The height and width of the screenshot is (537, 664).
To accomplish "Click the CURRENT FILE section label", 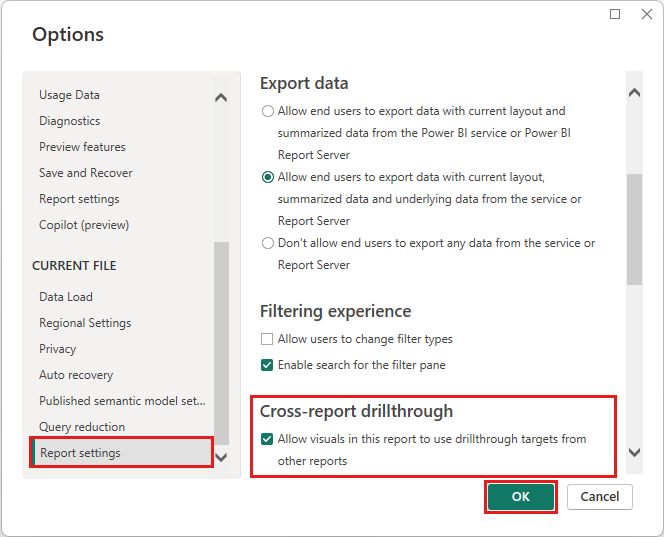I will click(x=74, y=266).
